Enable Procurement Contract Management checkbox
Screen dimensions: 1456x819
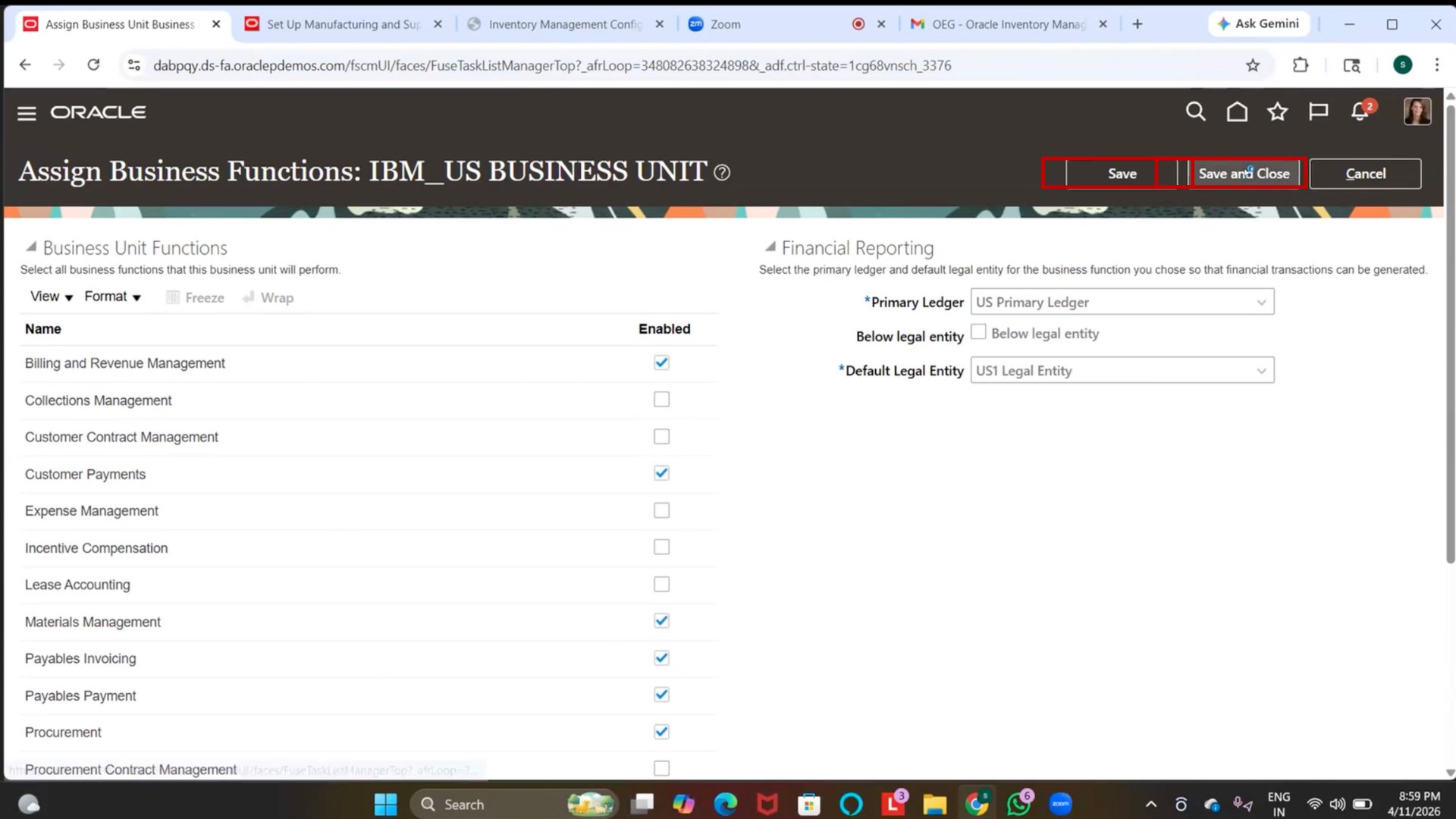point(661,768)
